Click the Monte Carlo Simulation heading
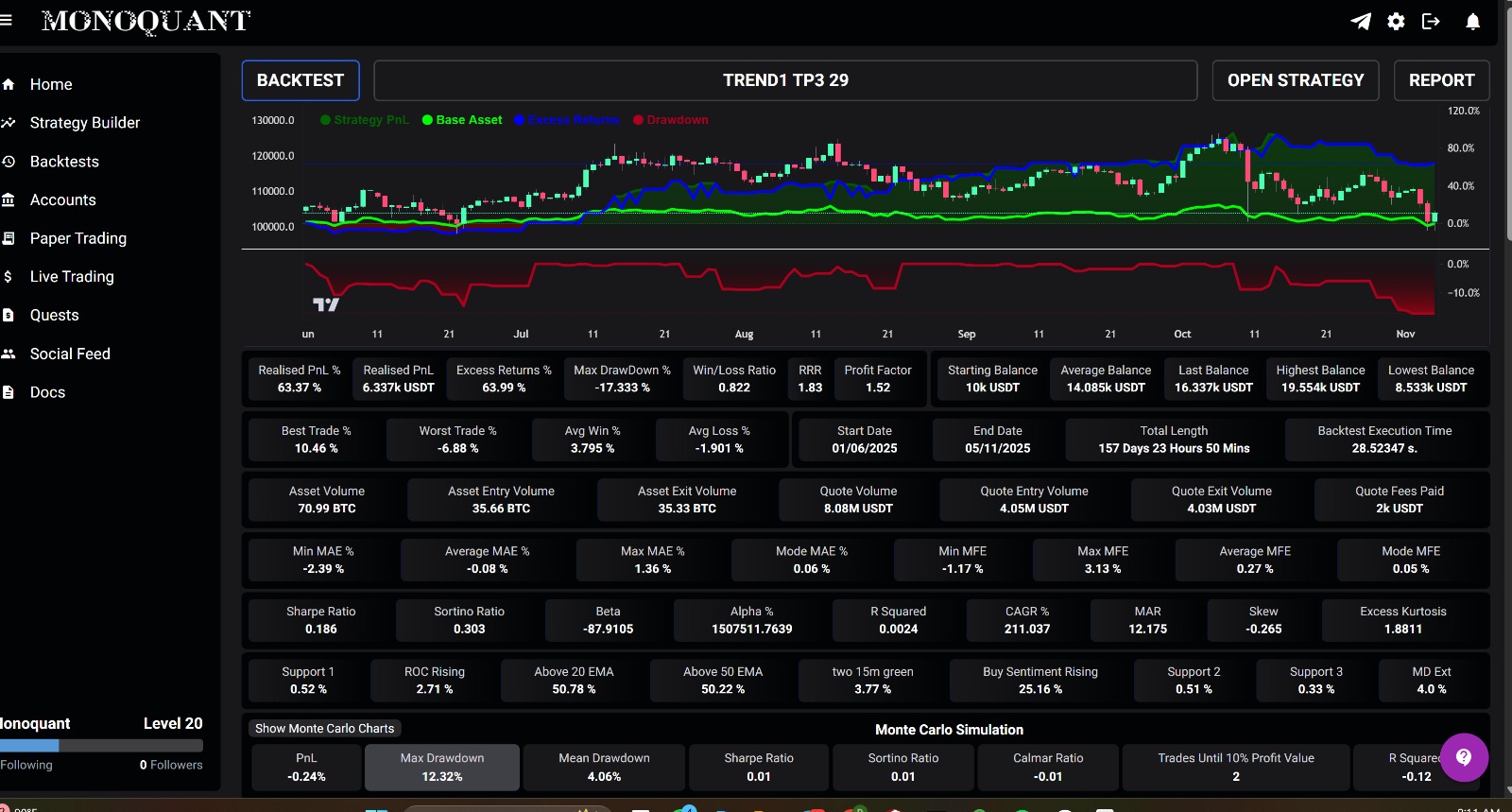Screen dimensions: 1512x812 click(949, 730)
